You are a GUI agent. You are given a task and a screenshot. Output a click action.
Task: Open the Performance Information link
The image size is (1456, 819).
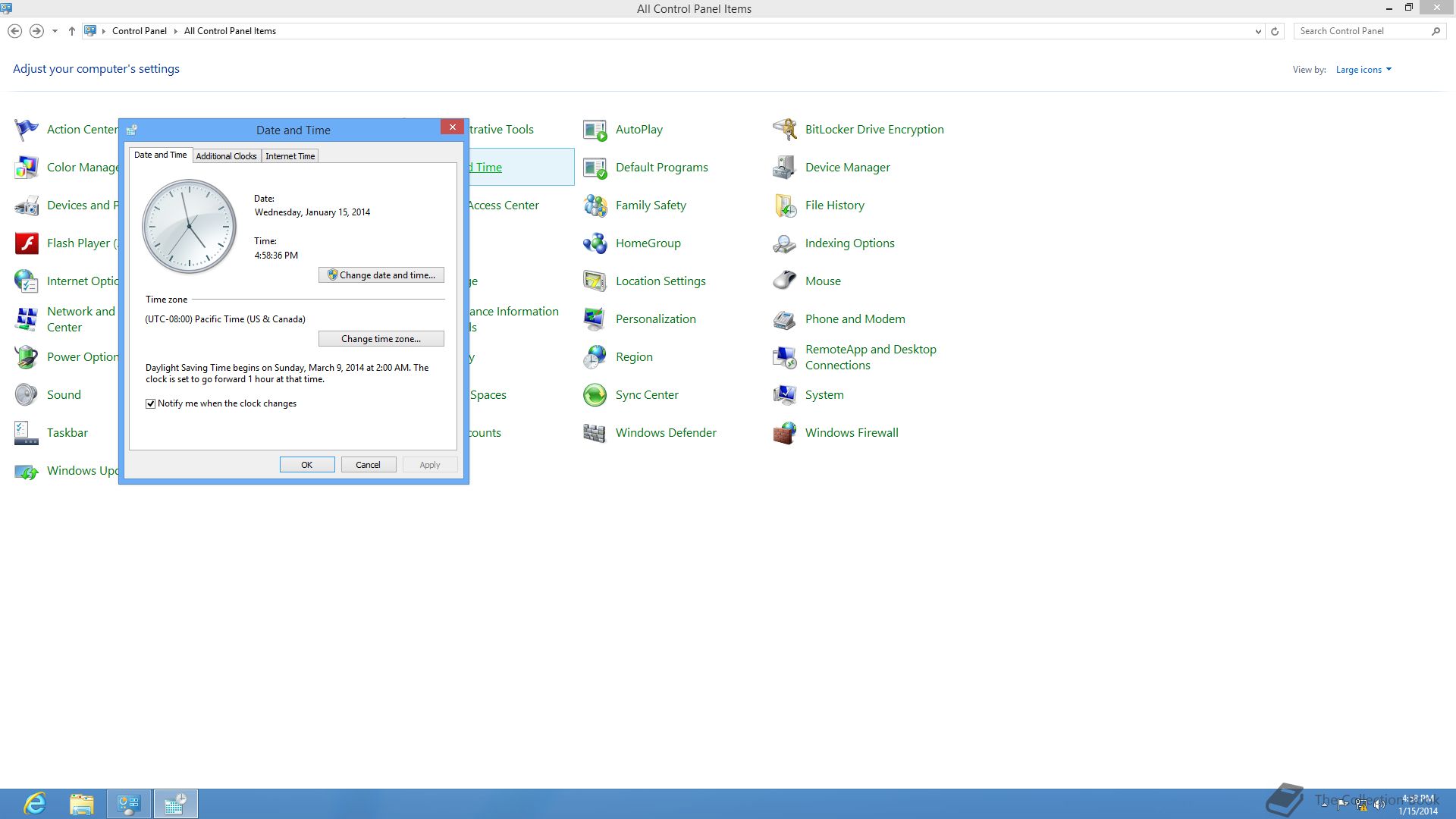513,319
